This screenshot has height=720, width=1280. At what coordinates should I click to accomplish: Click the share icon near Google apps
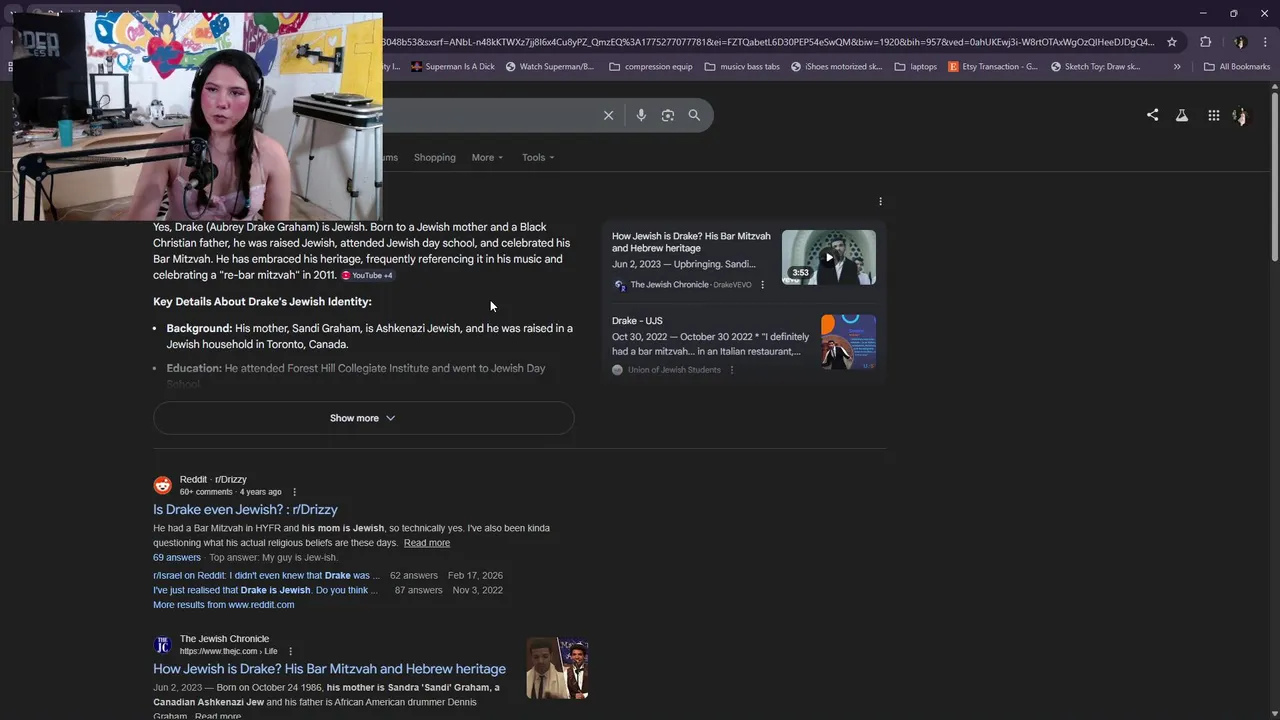pyautogui.click(x=1152, y=115)
